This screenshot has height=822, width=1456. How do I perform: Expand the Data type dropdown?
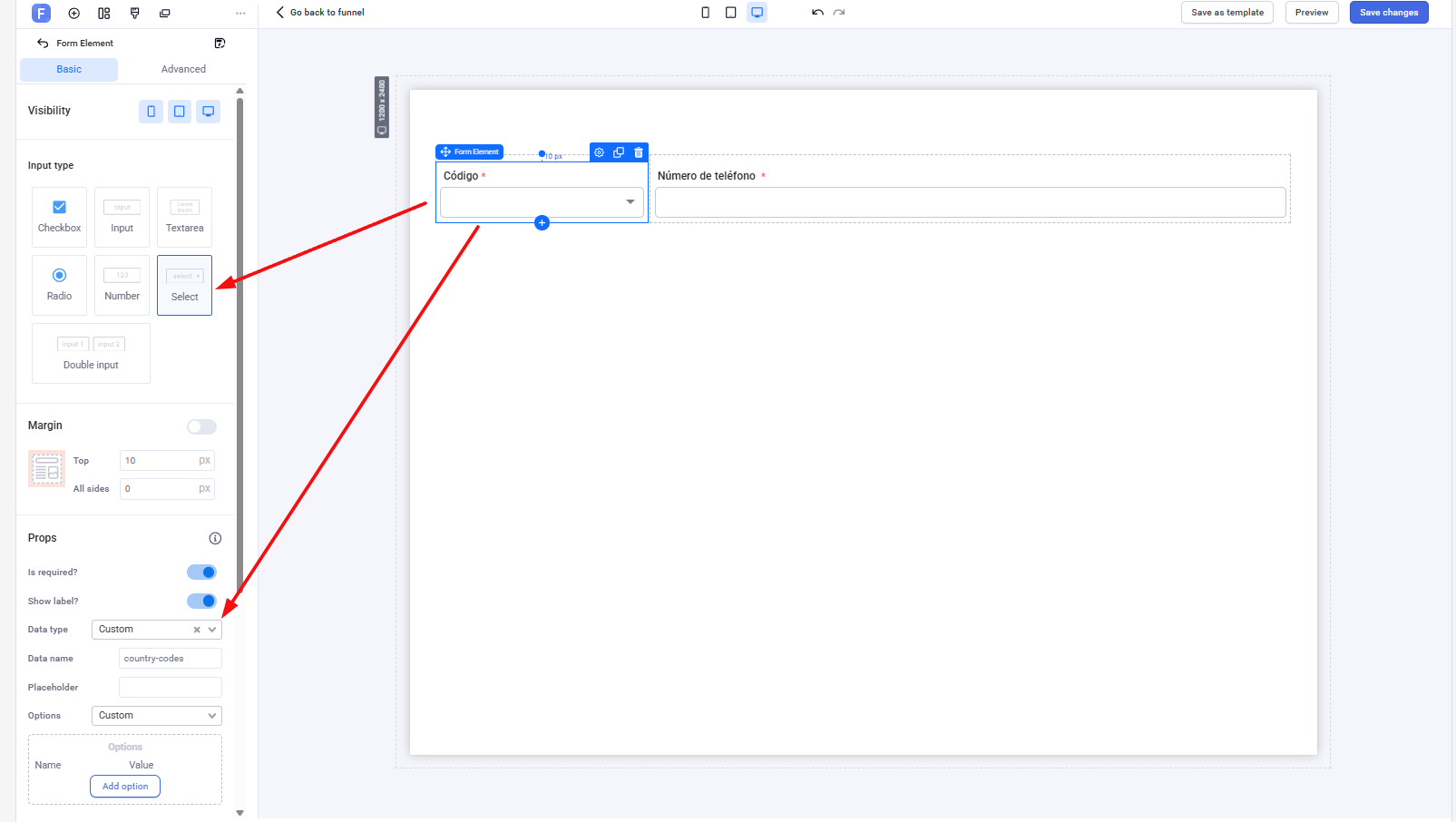[x=212, y=630]
